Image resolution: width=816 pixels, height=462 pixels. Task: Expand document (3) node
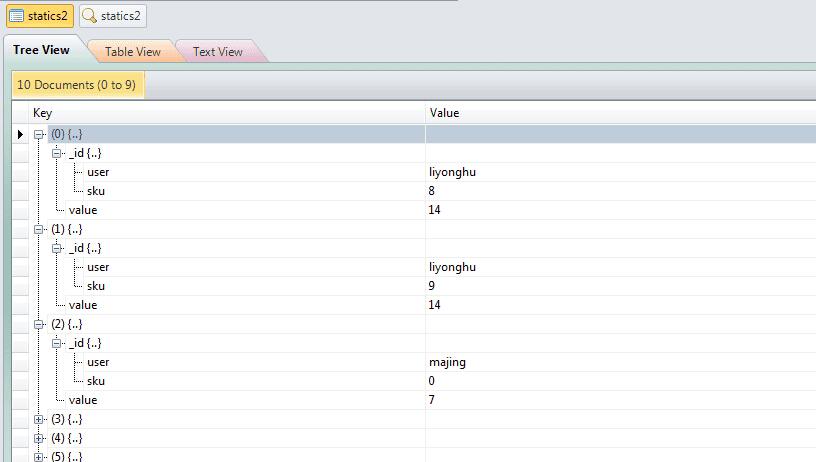coord(39,419)
